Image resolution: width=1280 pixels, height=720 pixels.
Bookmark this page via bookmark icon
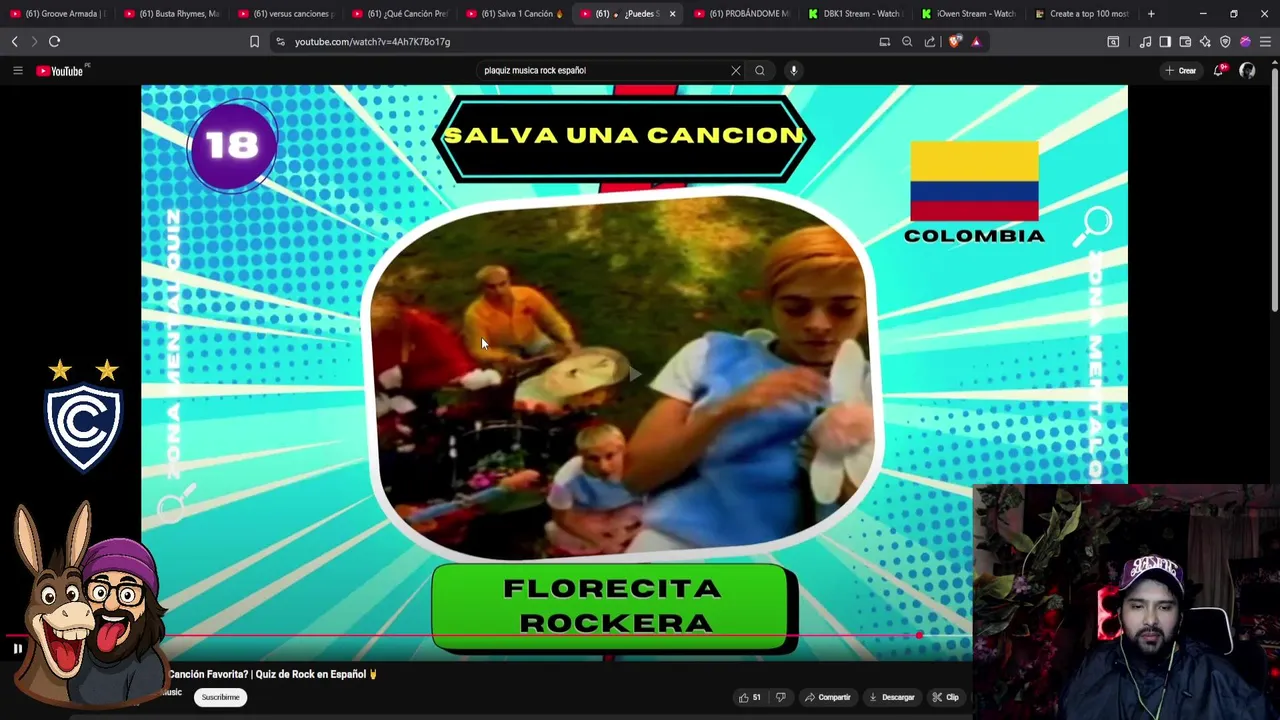(x=254, y=42)
